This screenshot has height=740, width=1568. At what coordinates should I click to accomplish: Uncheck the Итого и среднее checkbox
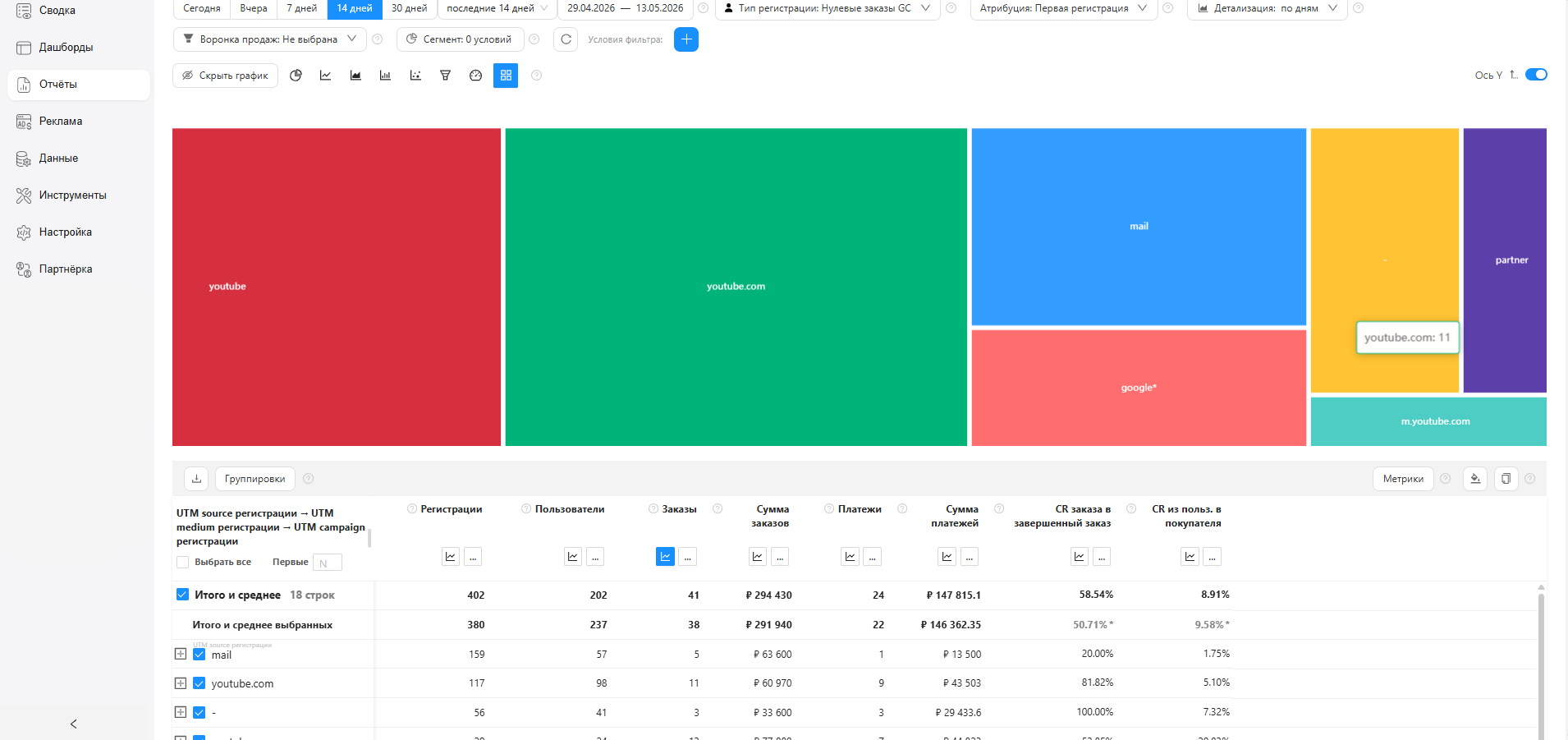[182, 595]
